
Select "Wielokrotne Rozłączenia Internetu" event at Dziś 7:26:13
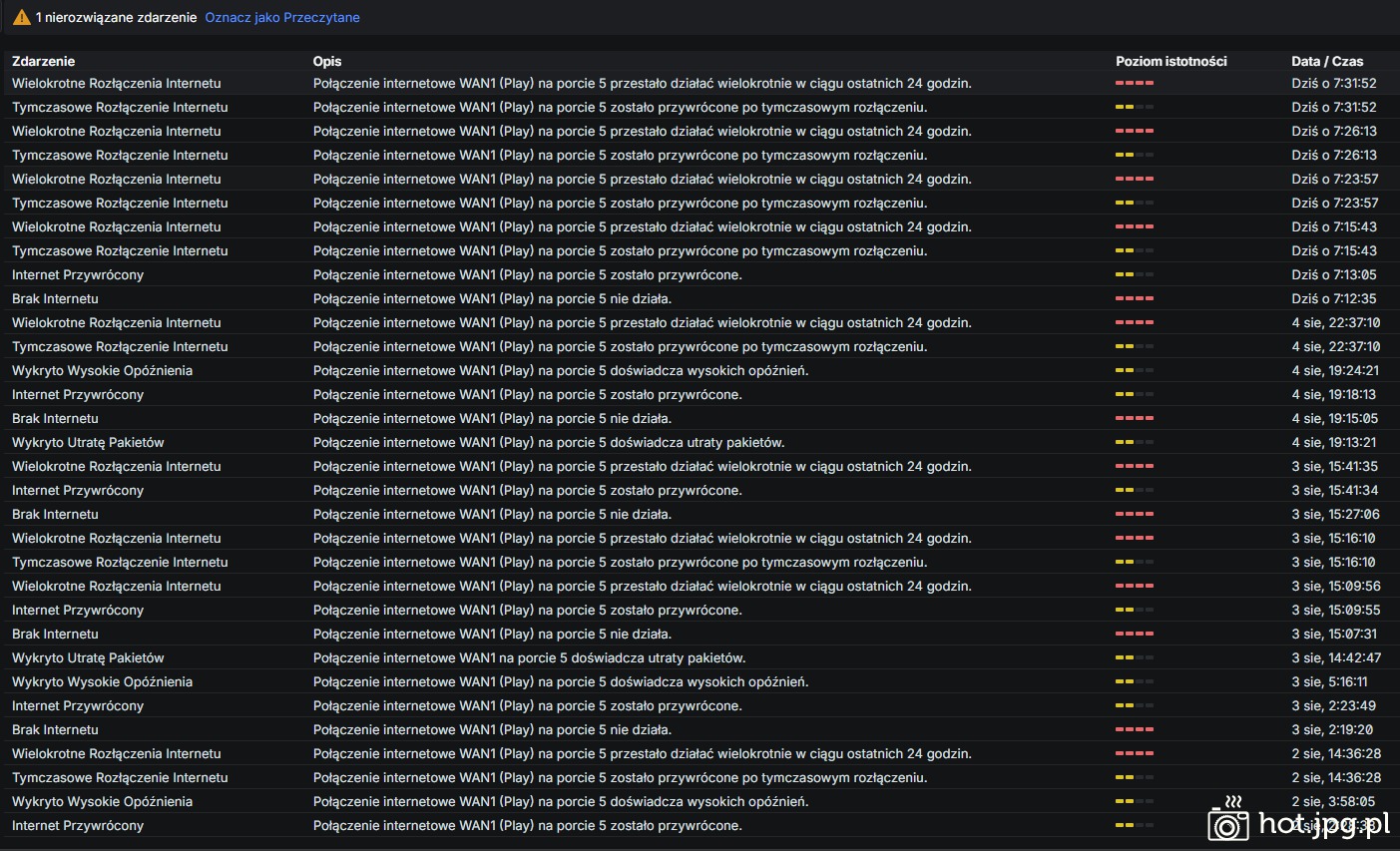pyautogui.click(x=117, y=131)
